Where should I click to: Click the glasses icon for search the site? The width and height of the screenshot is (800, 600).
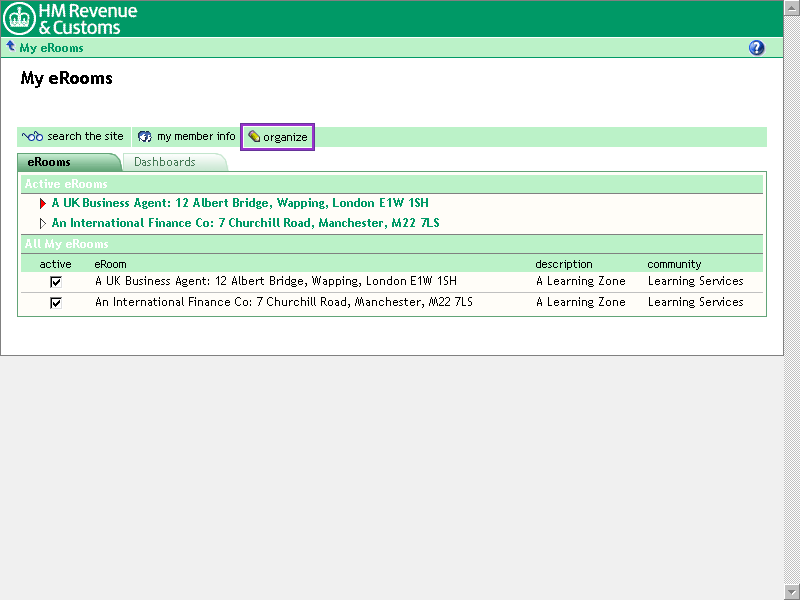(32, 137)
